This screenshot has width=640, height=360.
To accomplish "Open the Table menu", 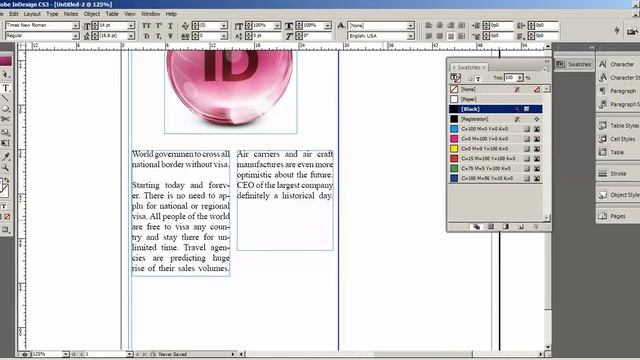I will [x=112, y=14].
